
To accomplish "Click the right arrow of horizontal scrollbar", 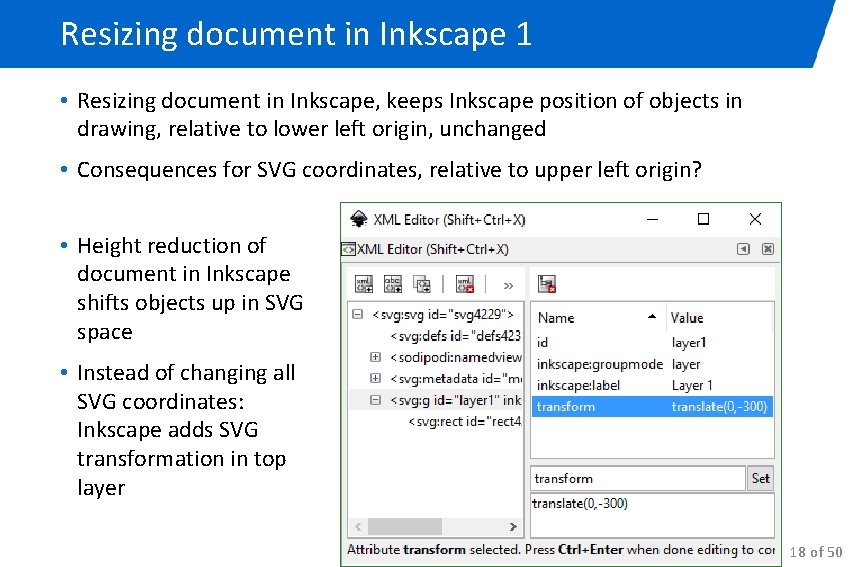I will coord(513,526).
